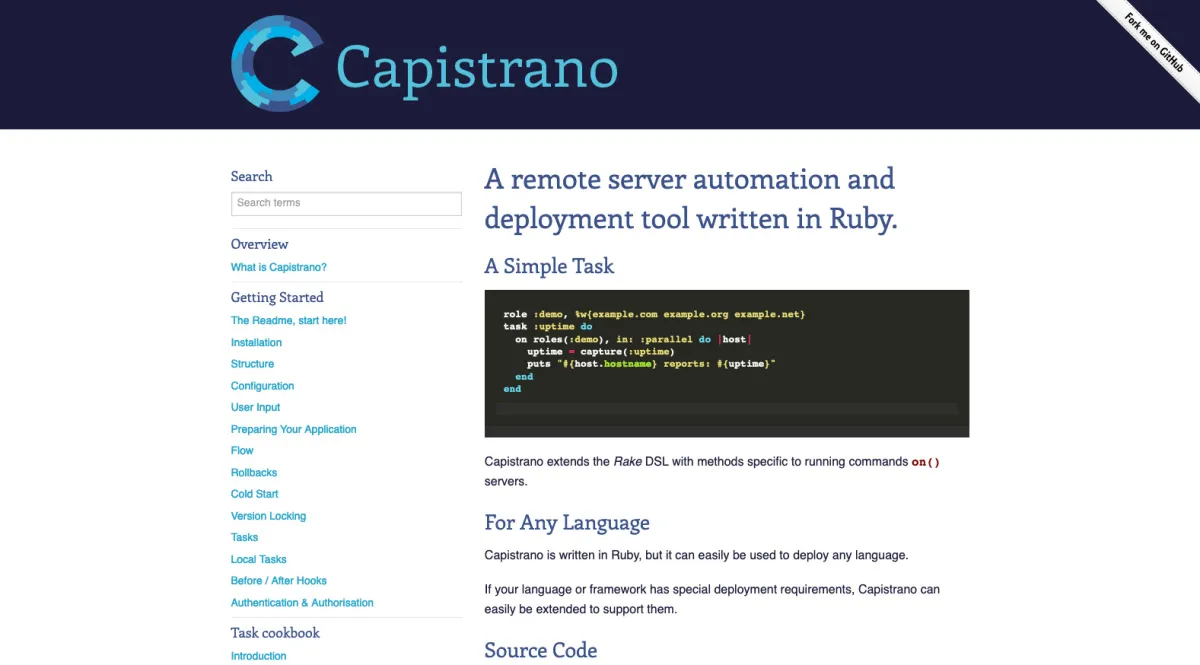Go to the Installation page

[256, 342]
